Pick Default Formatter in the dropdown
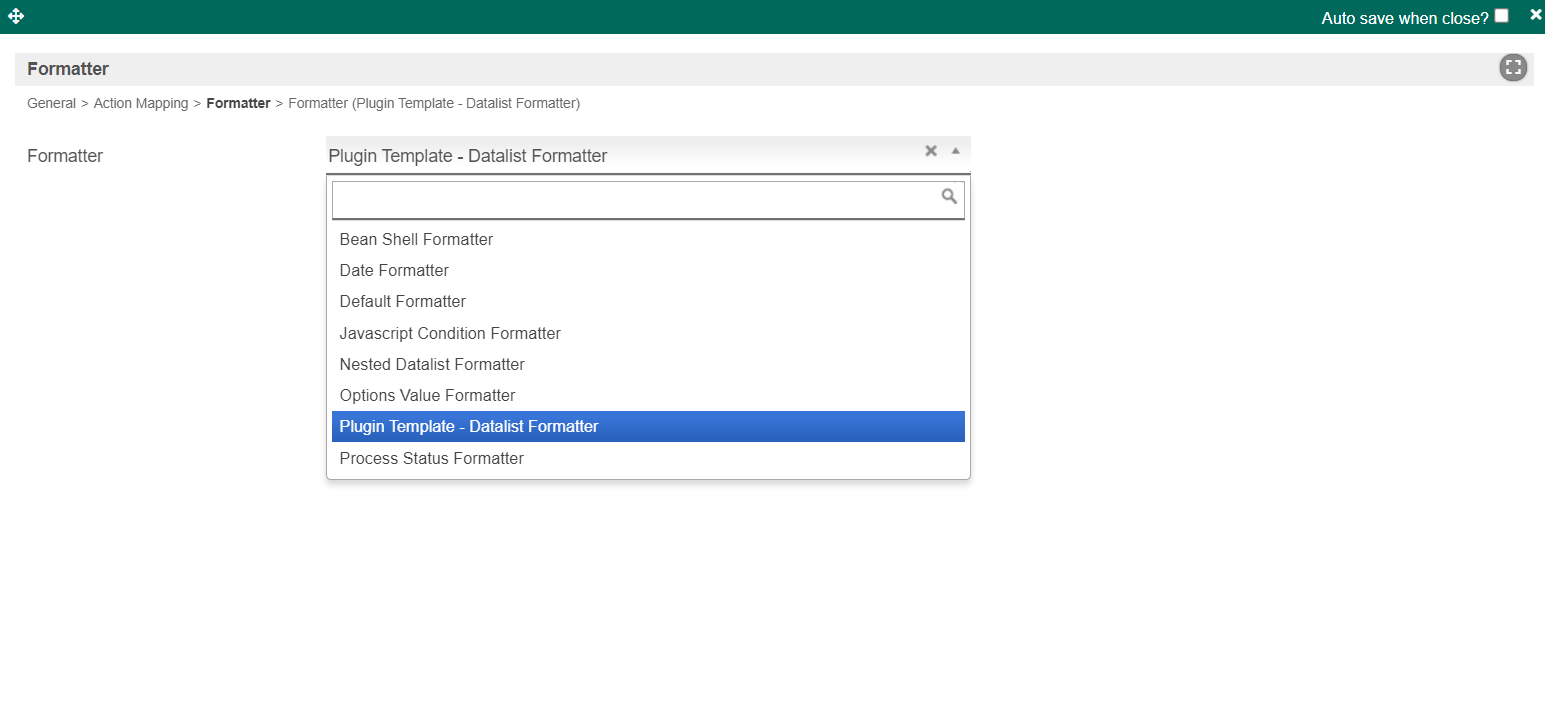1545x714 pixels. pyautogui.click(x=402, y=302)
